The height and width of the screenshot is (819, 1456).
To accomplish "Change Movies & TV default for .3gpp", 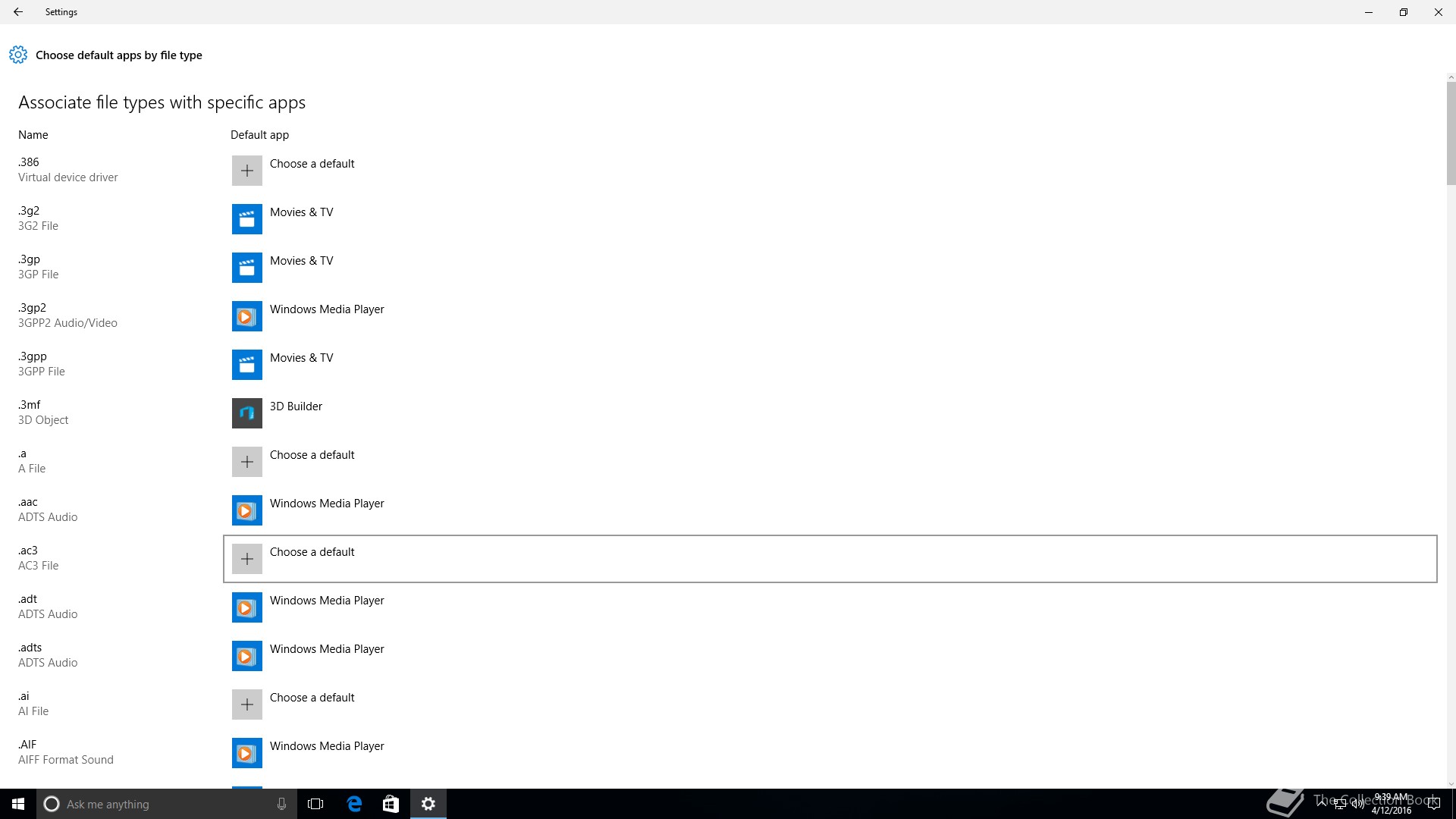I will coord(830,365).
